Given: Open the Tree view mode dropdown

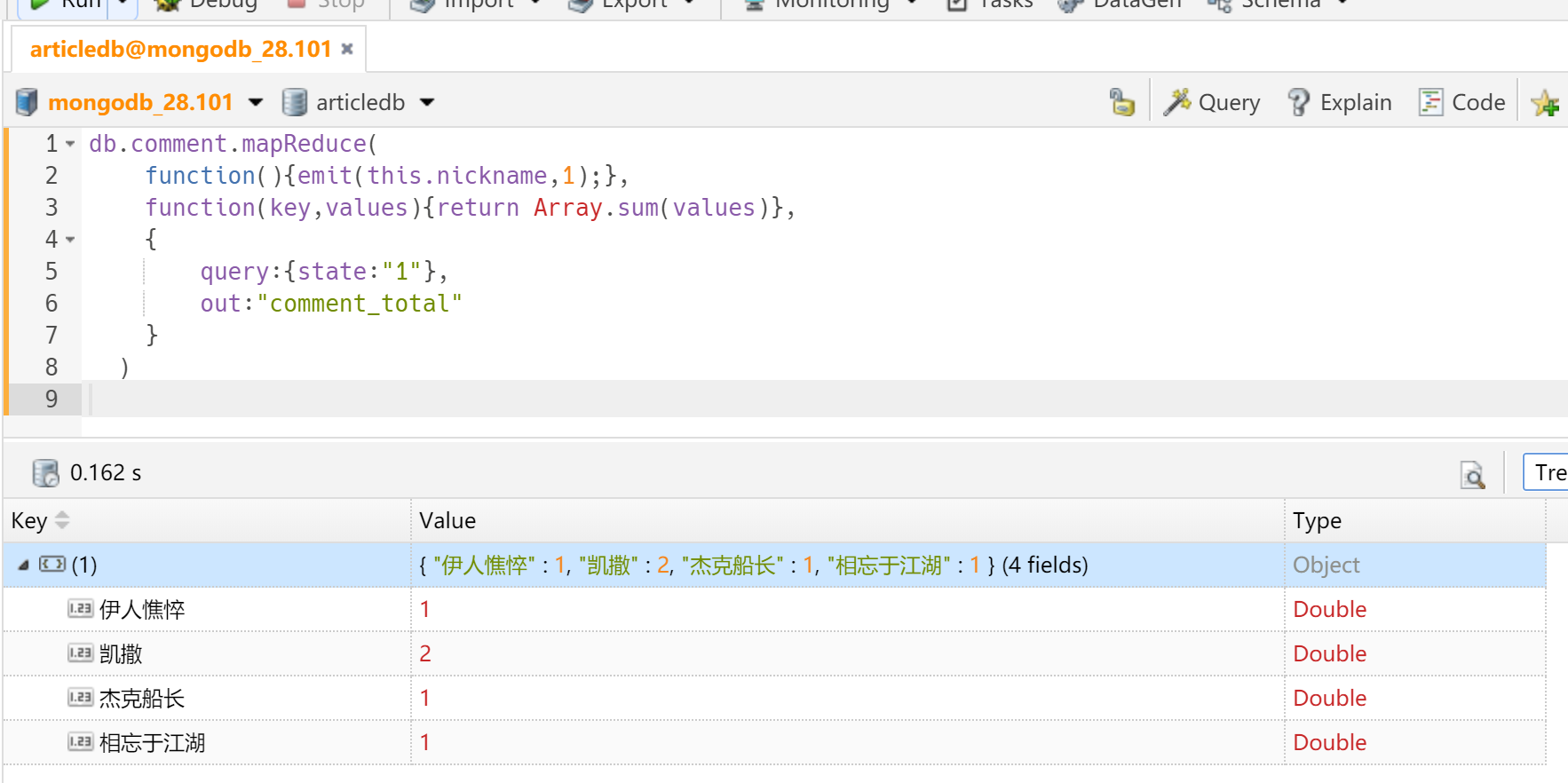Looking at the screenshot, I should [1548, 472].
